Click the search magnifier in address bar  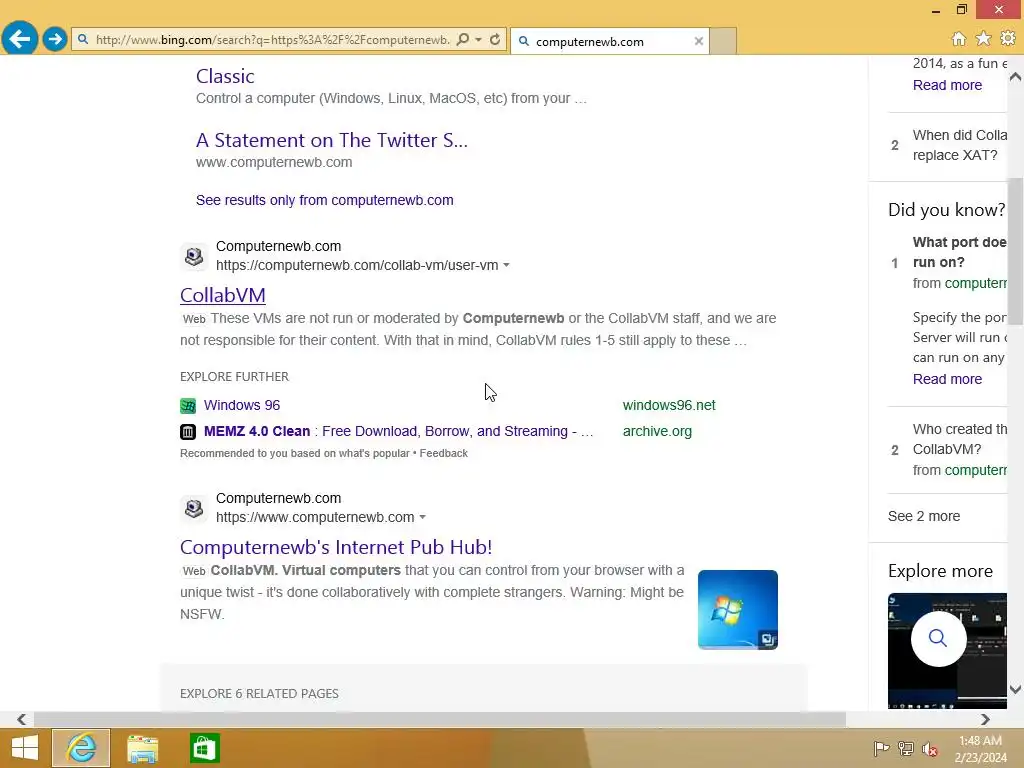tap(463, 39)
